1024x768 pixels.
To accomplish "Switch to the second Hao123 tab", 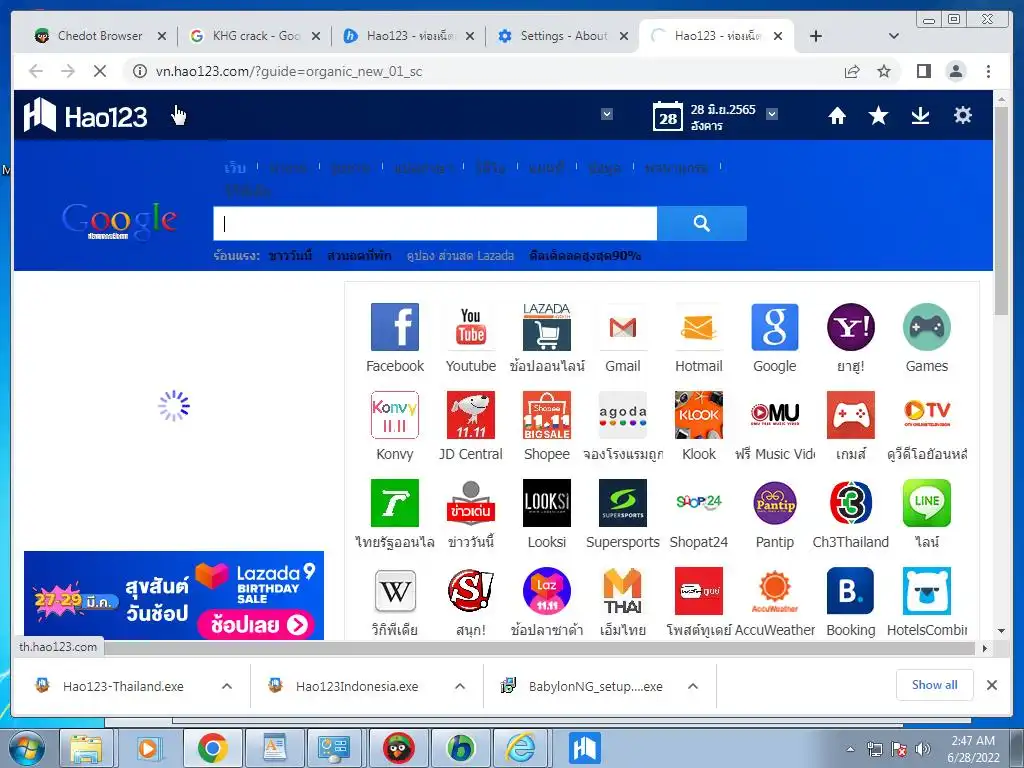I will click(716, 36).
